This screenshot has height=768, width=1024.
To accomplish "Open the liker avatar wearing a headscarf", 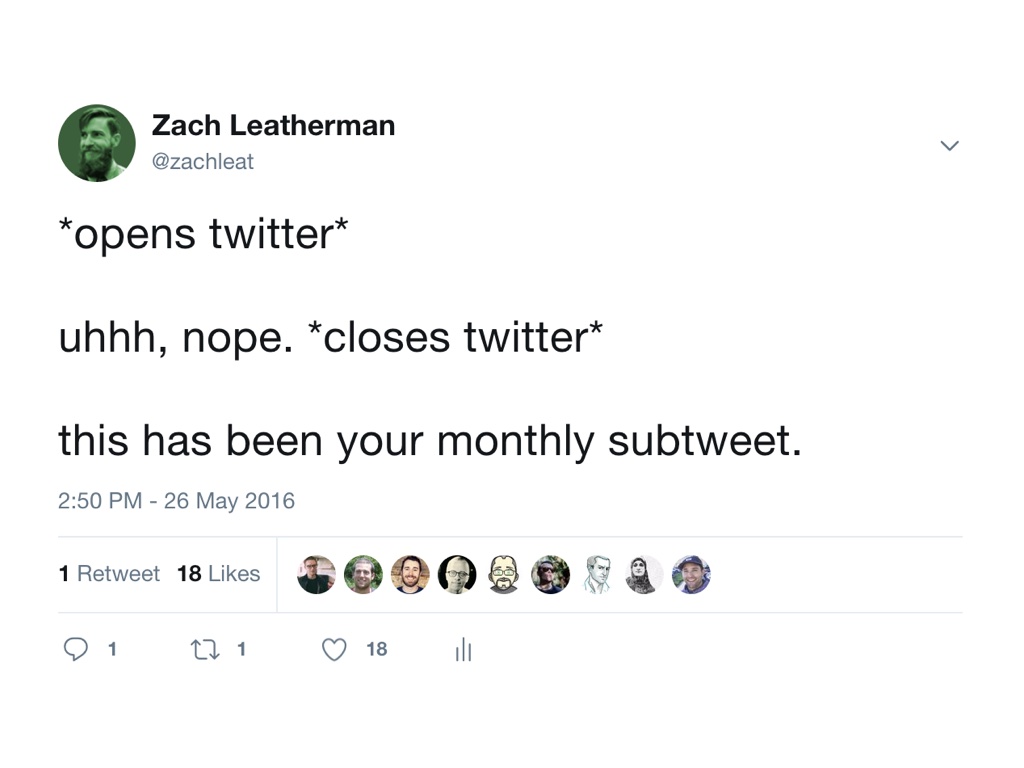I will pyautogui.click(x=644, y=575).
